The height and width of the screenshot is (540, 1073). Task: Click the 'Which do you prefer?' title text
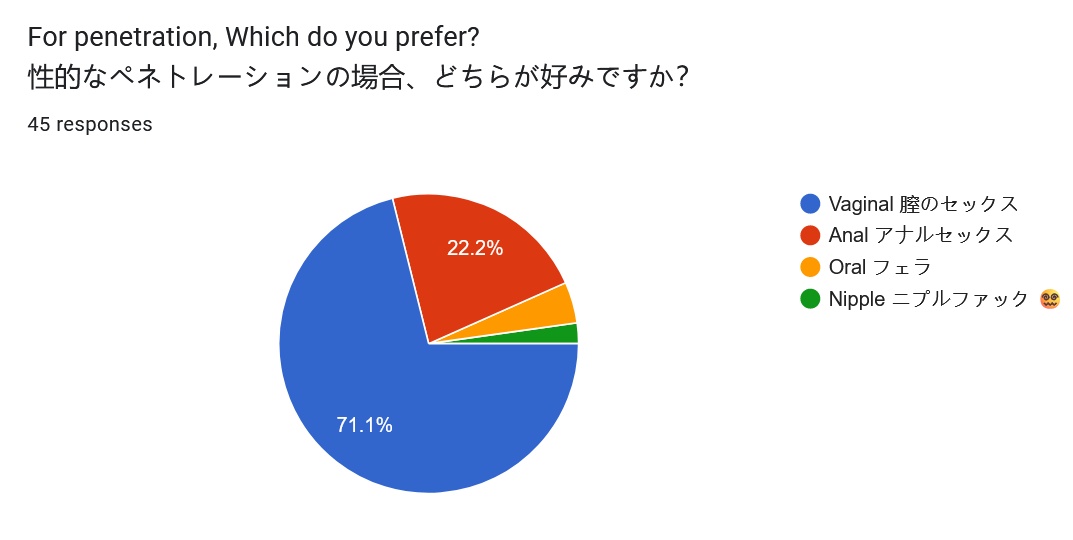pyautogui.click(x=353, y=38)
